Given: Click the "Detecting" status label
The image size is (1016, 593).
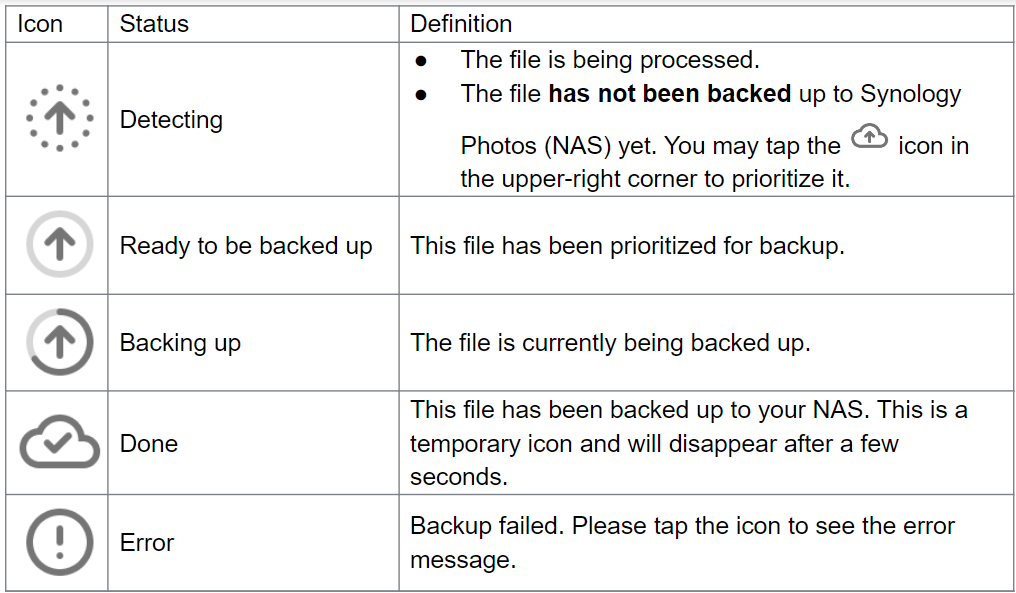Looking at the screenshot, I should point(171,120).
